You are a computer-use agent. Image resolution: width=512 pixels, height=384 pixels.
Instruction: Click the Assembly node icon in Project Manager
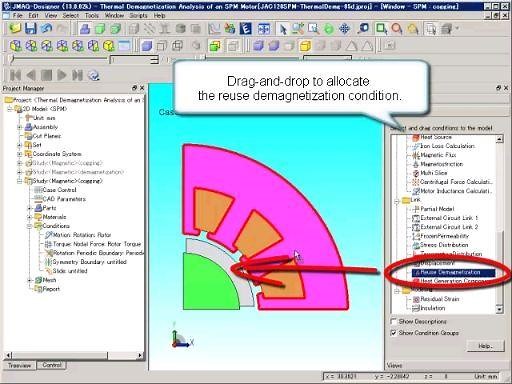pos(29,127)
